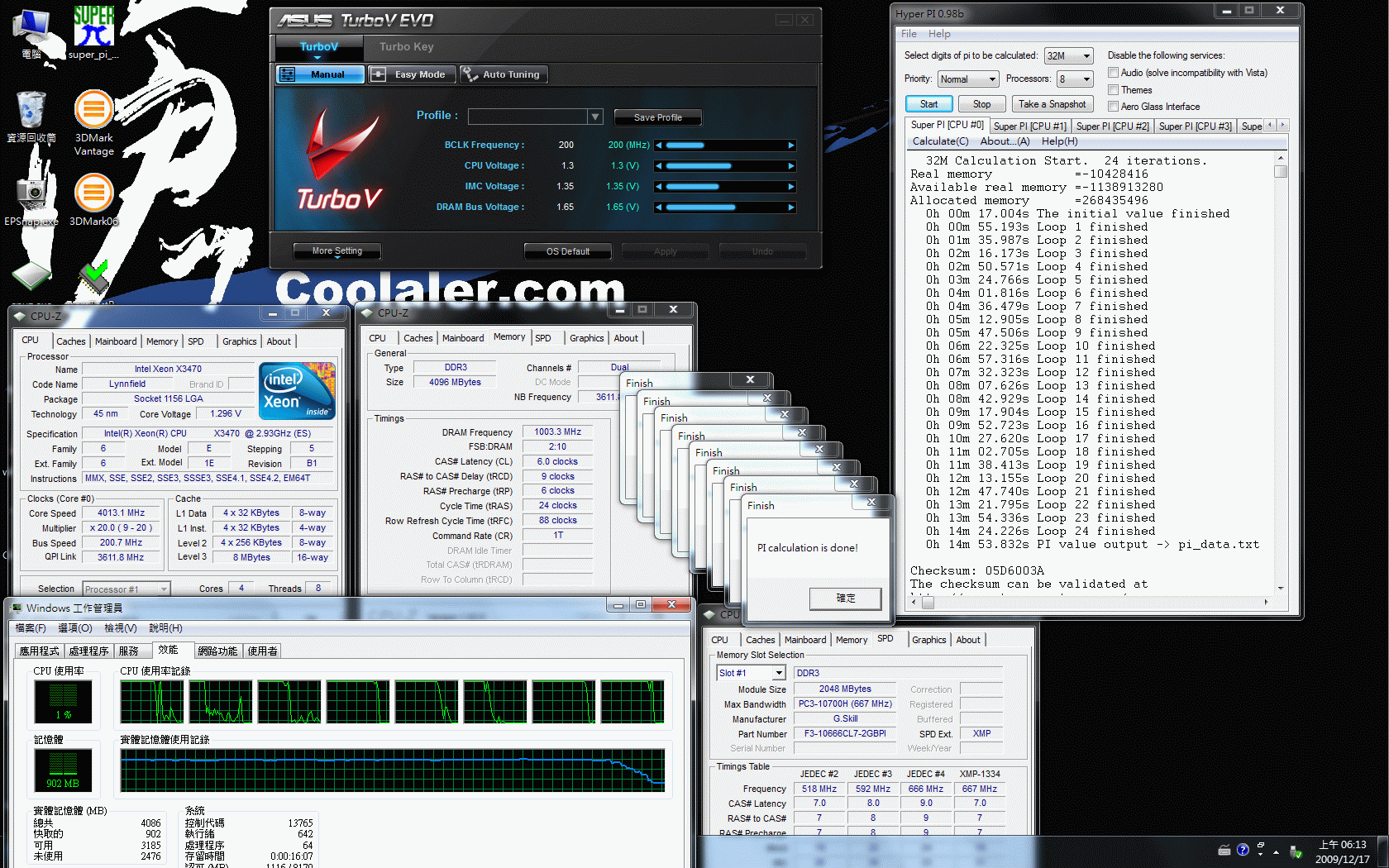Open the green chip desktop icon
This screenshot has height=868, width=1389.
coord(31,275)
